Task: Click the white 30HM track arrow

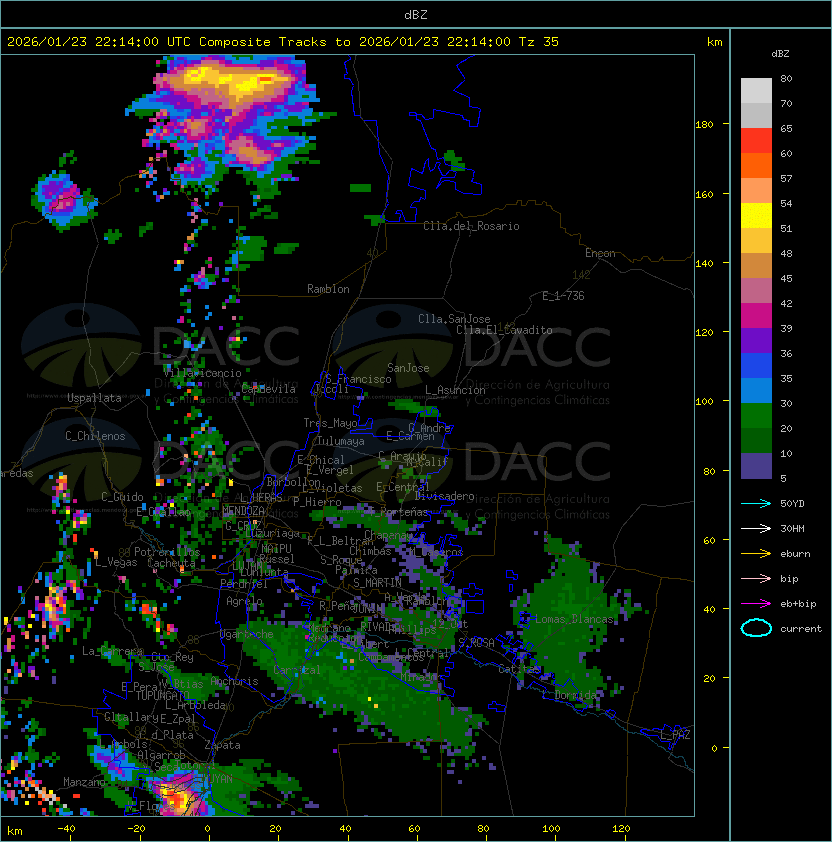Action: pyautogui.click(x=756, y=528)
